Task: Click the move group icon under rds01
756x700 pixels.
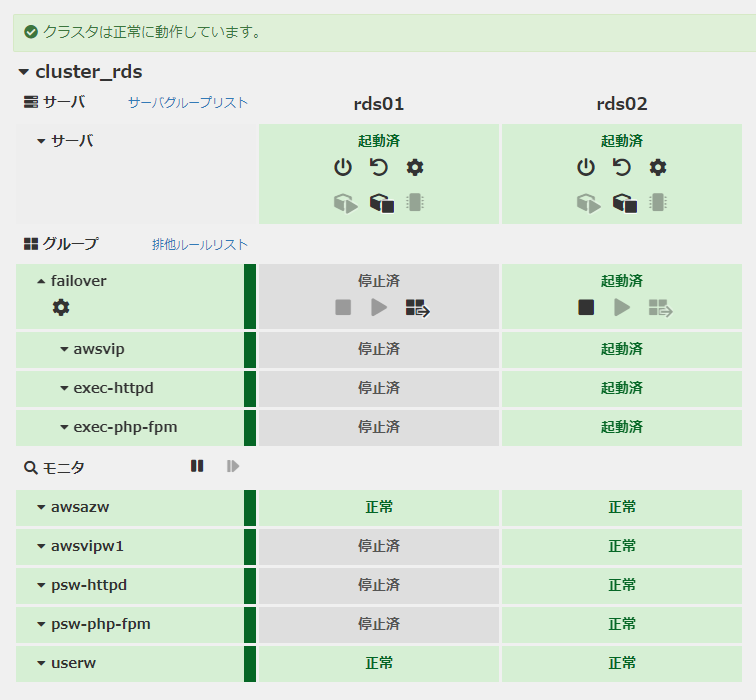Action: [x=416, y=308]
